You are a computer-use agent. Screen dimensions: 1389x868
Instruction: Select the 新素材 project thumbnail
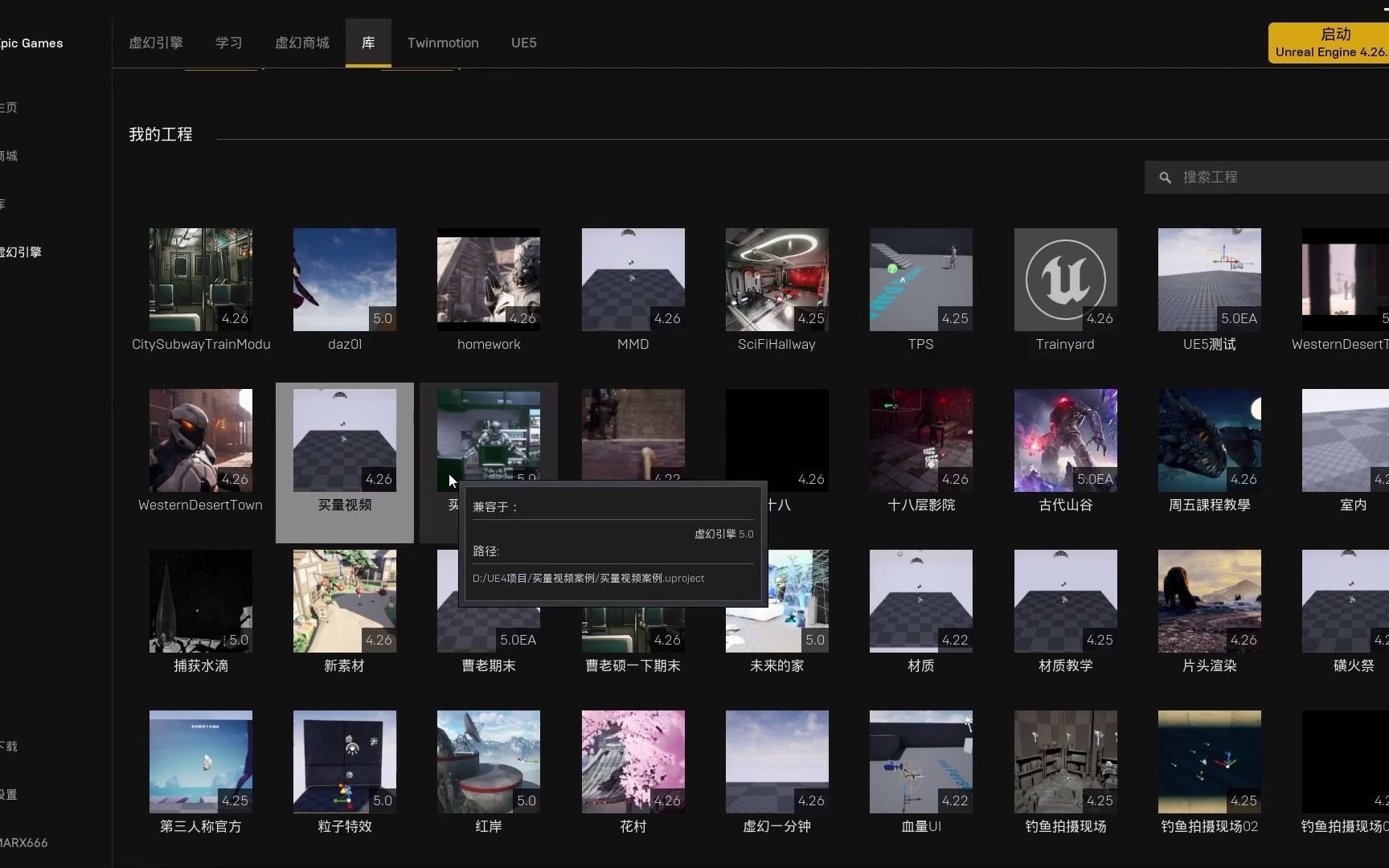coord(345,601)
